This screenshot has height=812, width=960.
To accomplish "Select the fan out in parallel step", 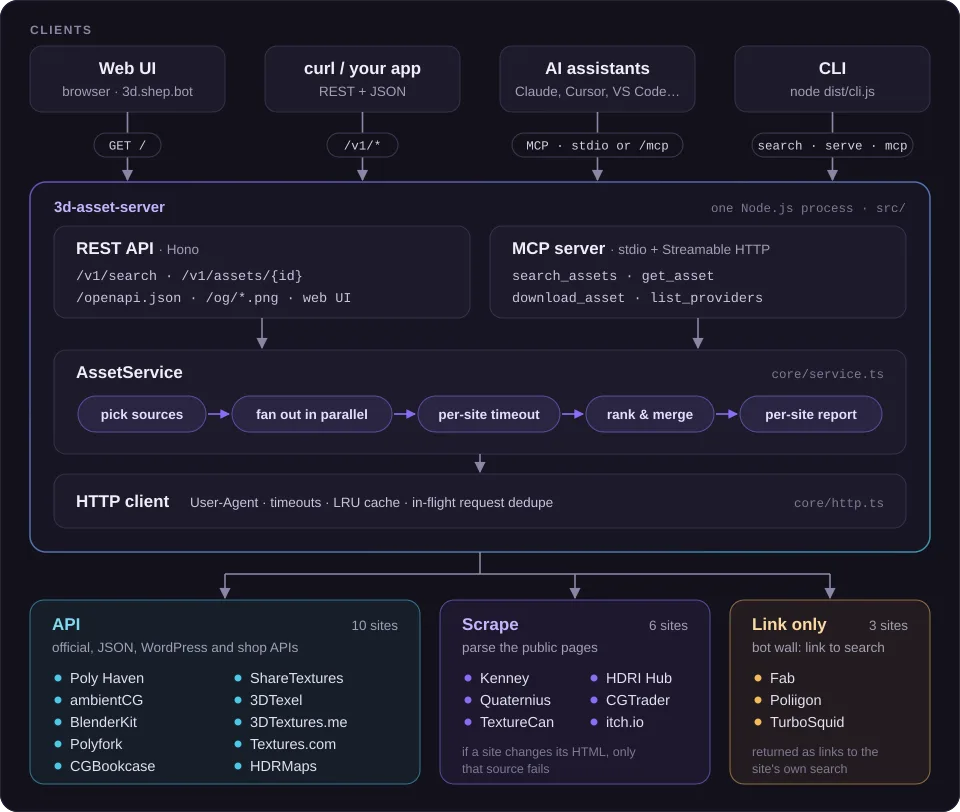I will pyautogui.click(x=312, y=414).
